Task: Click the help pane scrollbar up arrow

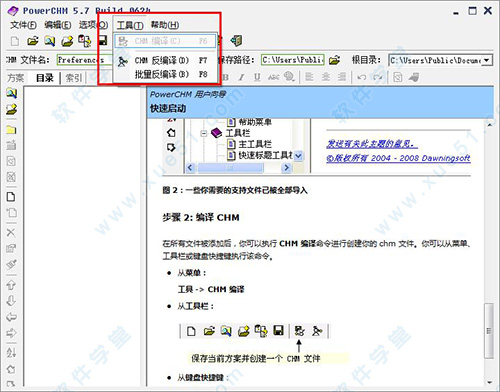Action: pyautogui.click(x=489, y=125)
